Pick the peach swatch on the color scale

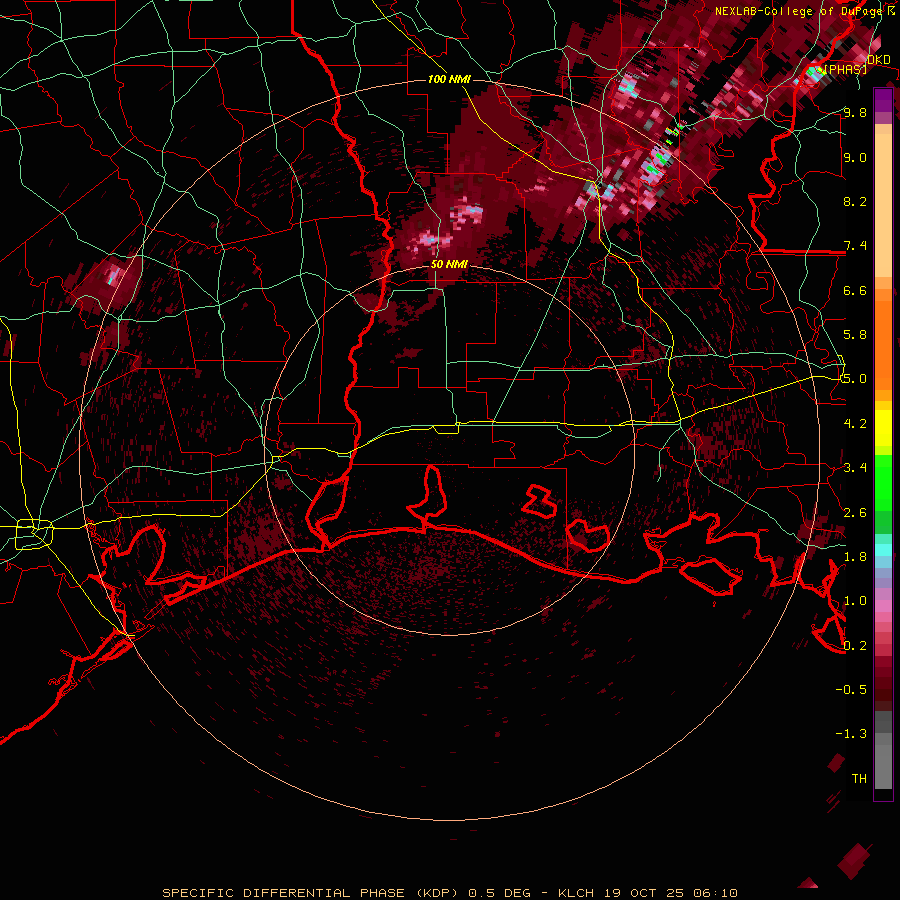coord(883,205)
